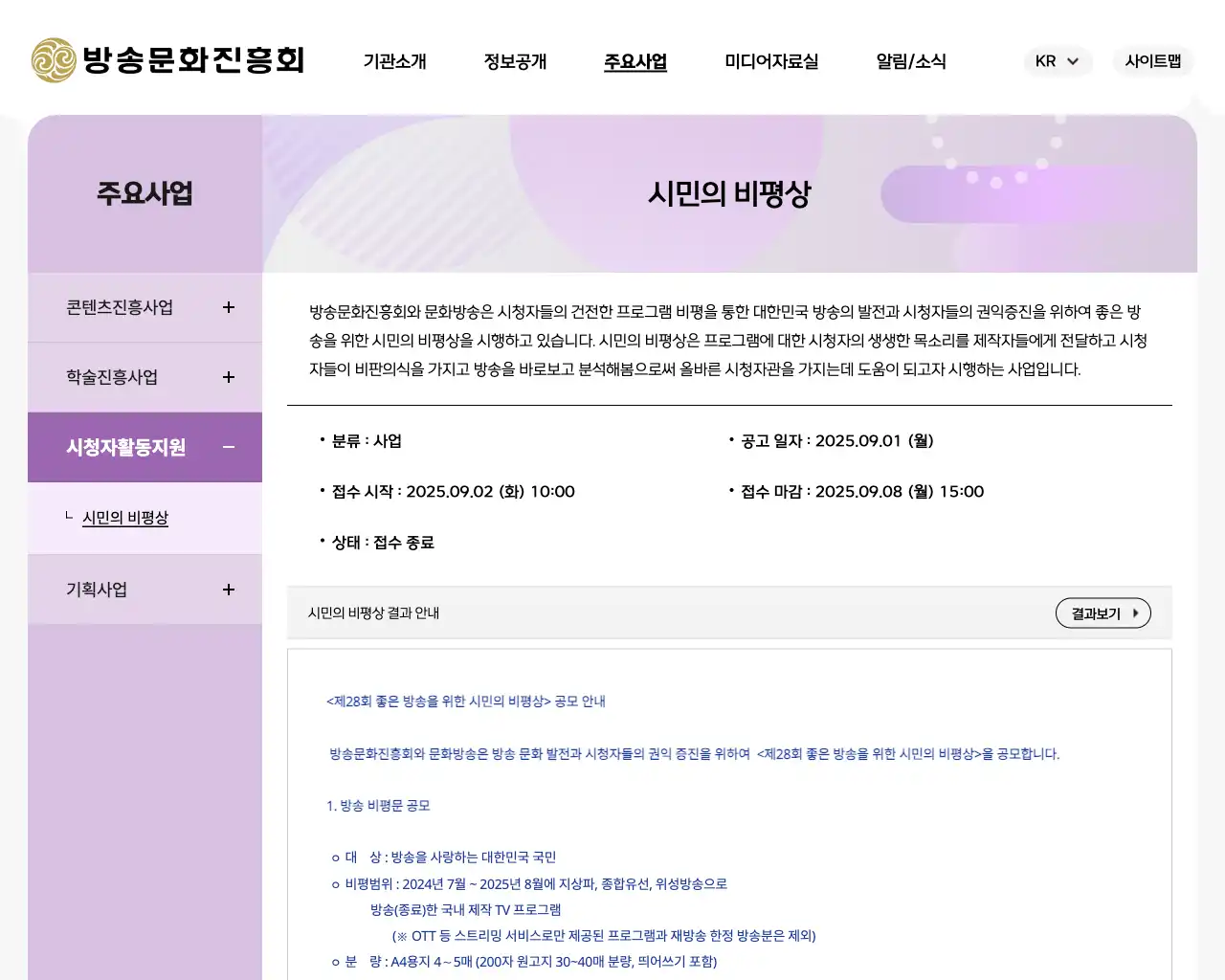The width and height of the screenshot is (1225, 980).
Task: Open the KR language dropdown
Action: (x=1058, y=61)
